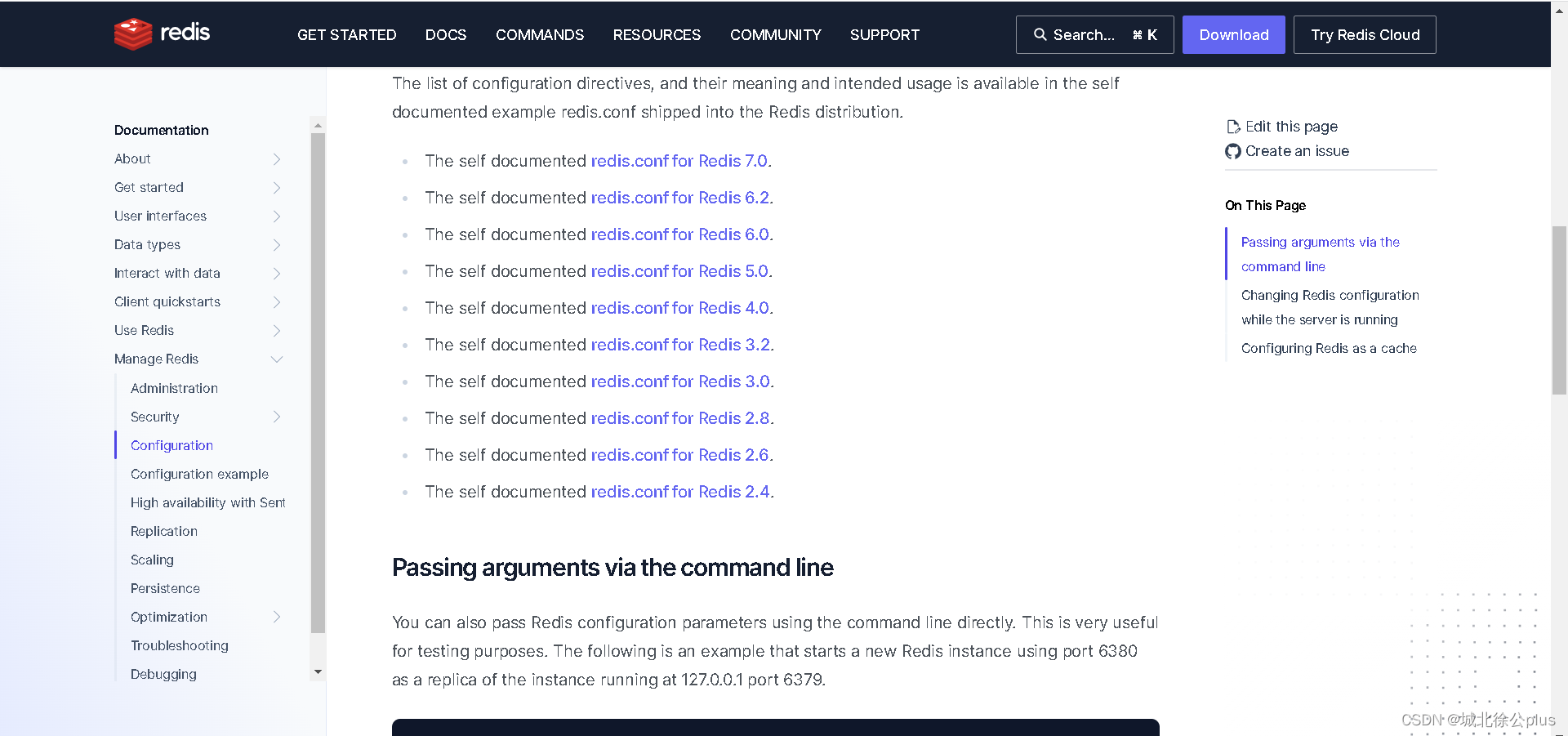The width and height of the screenshot is (1568, 736).
Task: Click the sidebar scrollbar up arrow
Action: pyautogui.click(x=318, y=125)
